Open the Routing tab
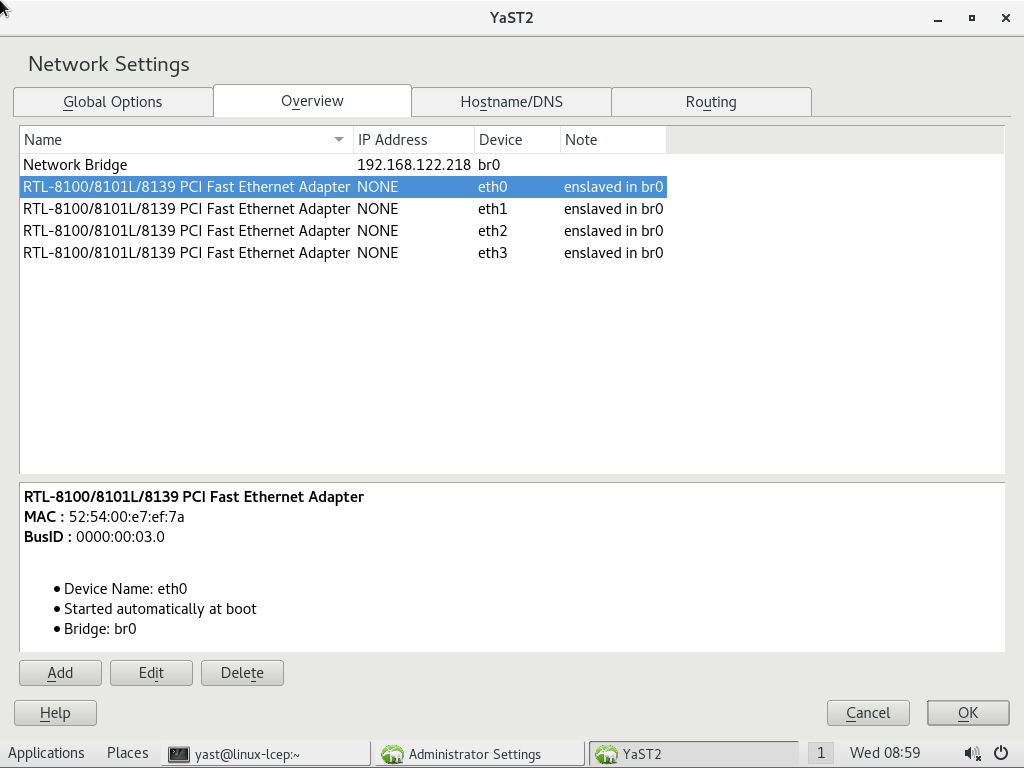This screenshot has width=1024, height=768. tap(711, 102)
